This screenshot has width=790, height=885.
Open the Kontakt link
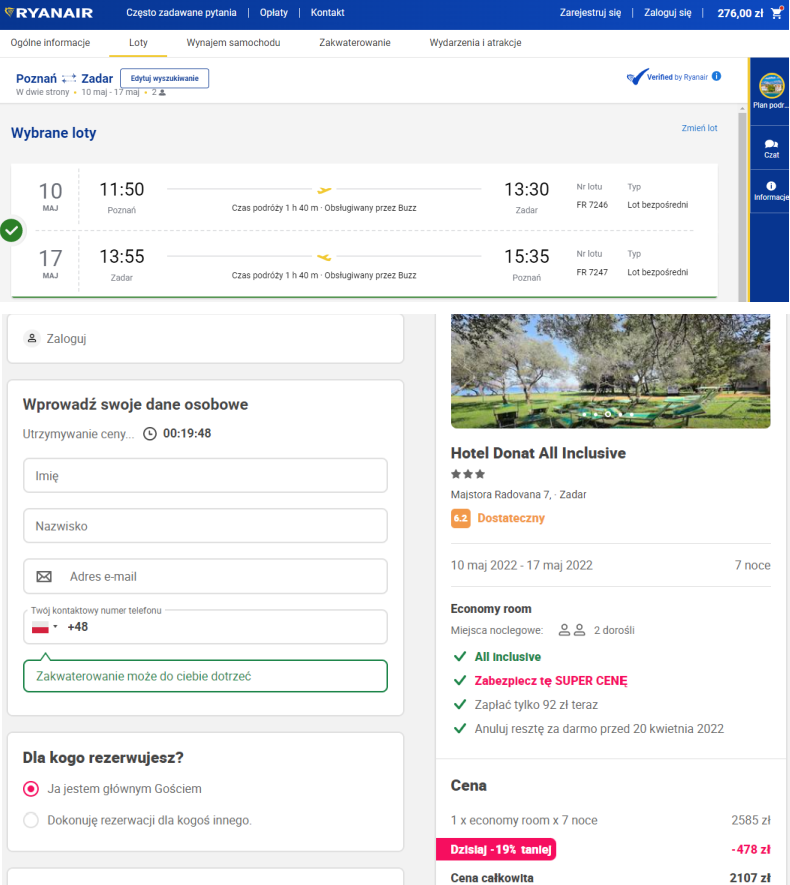[x=327, y=12]
